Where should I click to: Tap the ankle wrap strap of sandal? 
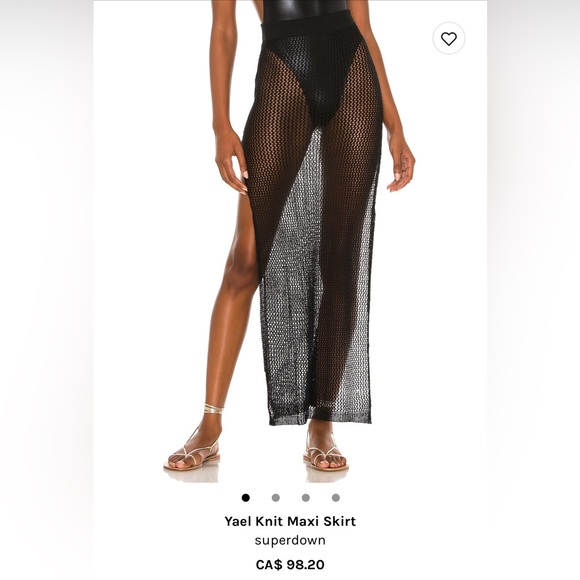[x=214, y=409]
